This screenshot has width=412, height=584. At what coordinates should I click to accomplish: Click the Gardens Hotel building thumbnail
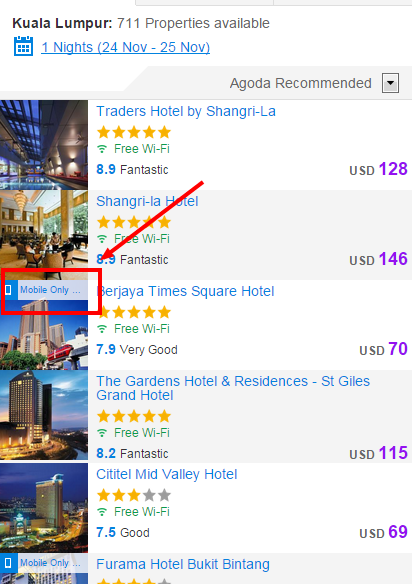(44, 415)
